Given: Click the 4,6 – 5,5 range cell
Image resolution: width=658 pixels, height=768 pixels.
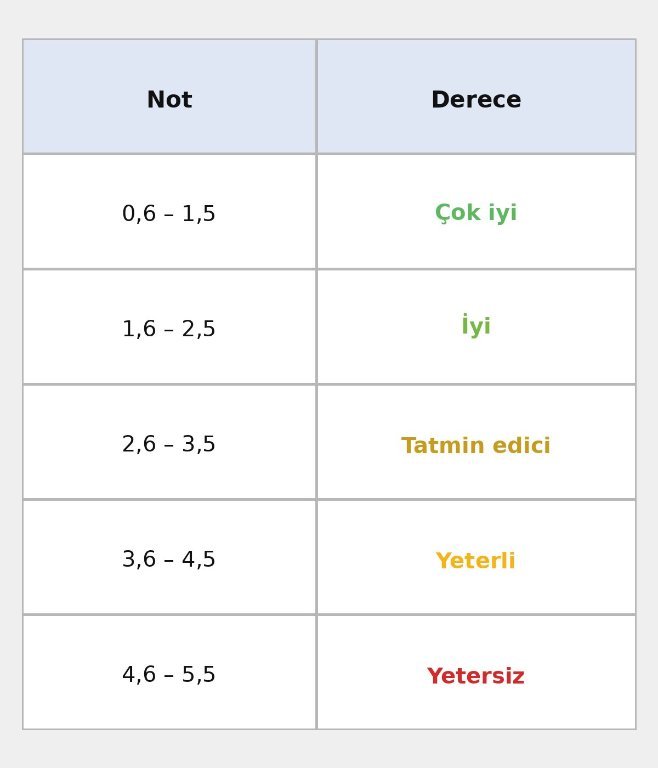Looking at the screenshot, I should point(169,675).
